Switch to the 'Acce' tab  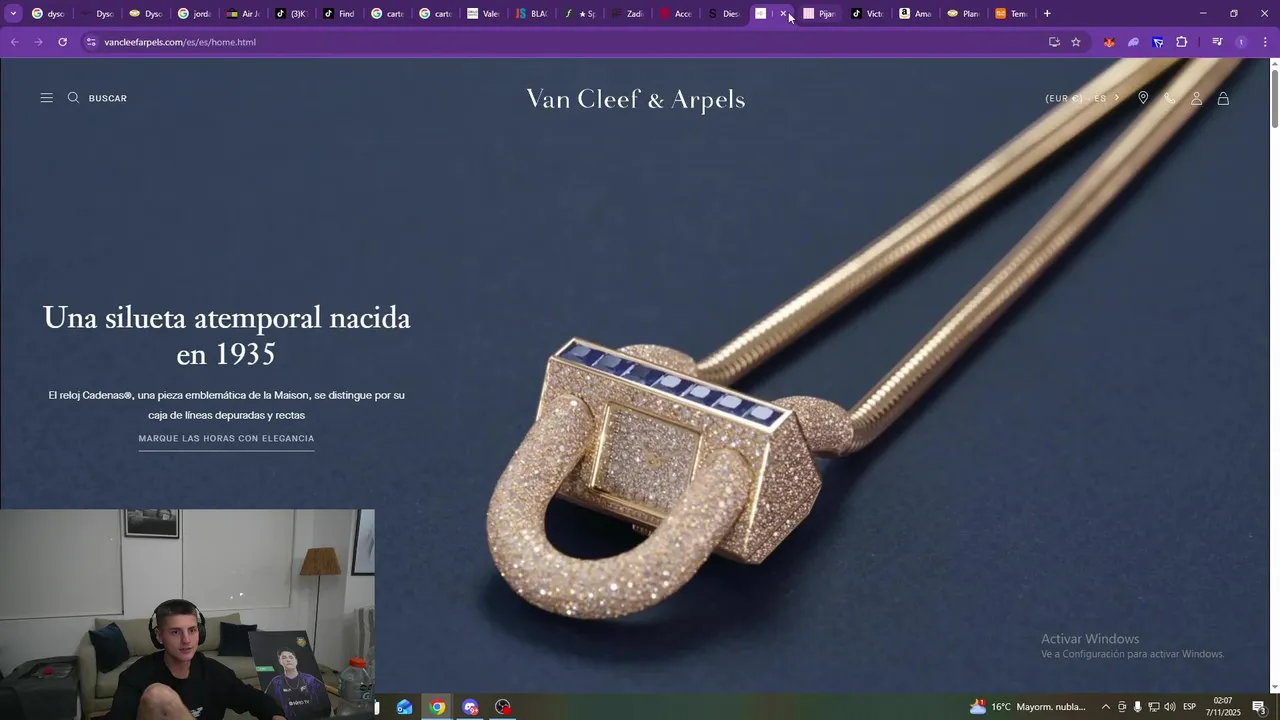(676, 14)
